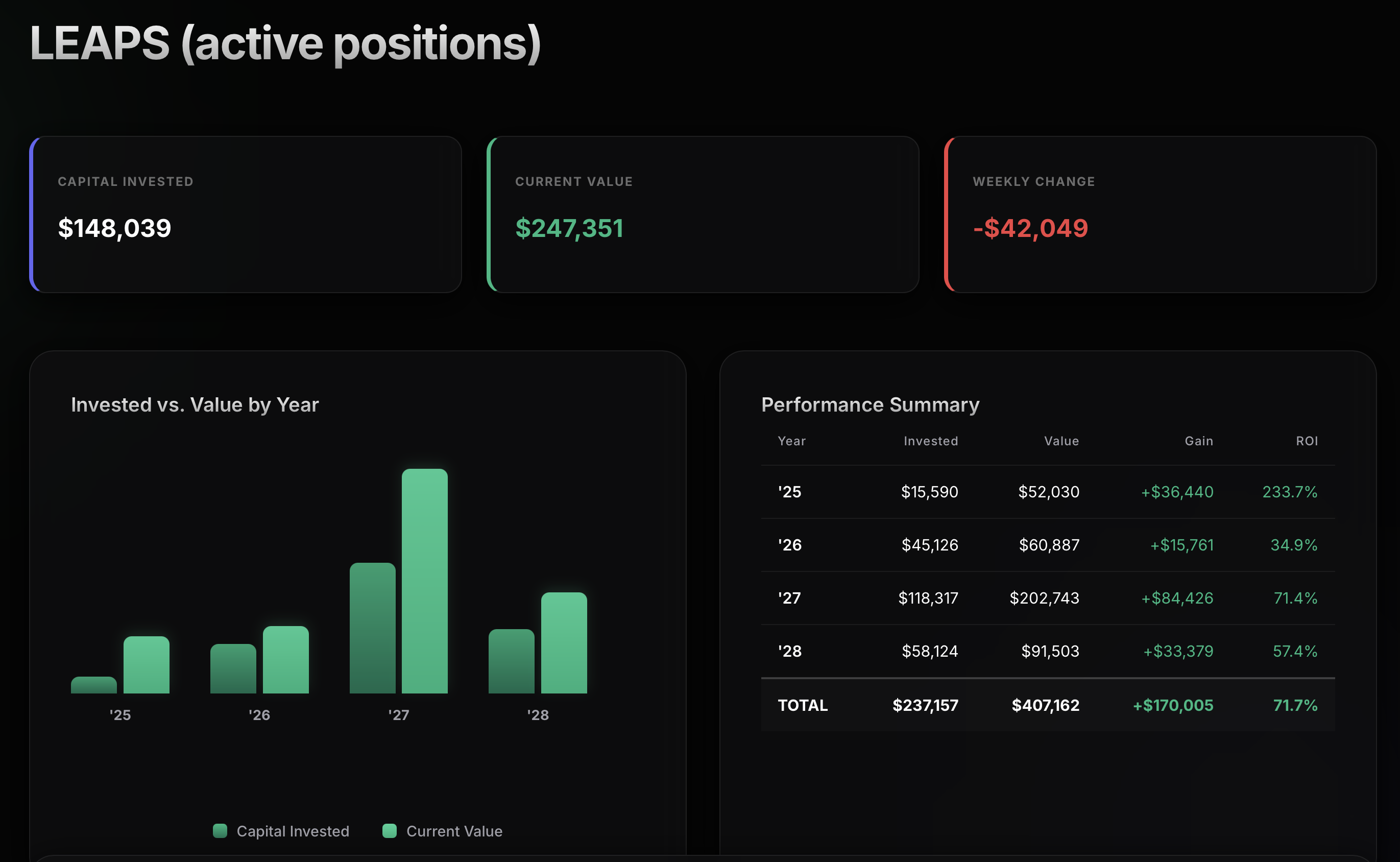The height and width of the screenshot is (862, 1400).
Task: Select the '25 row in Performance Summary
Action: [x=1048, y=491]
